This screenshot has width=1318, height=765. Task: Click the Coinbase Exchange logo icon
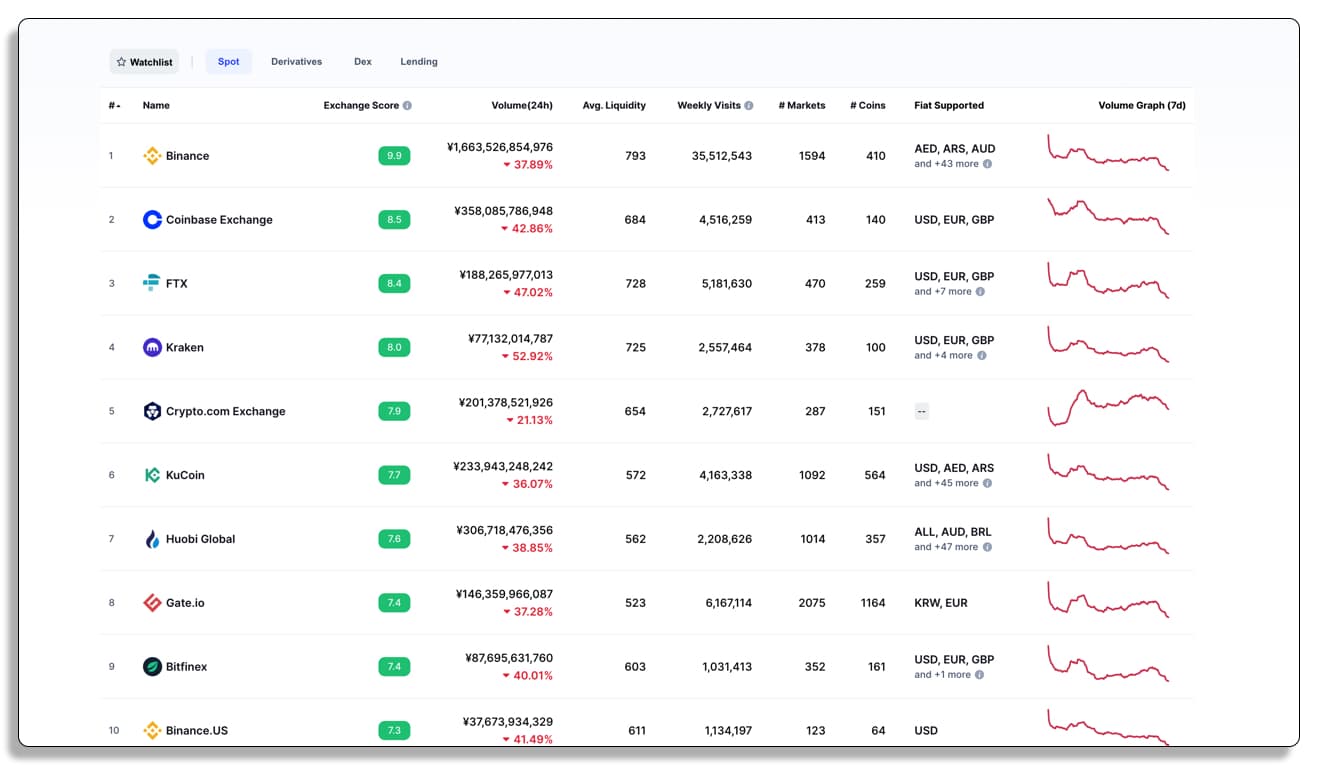152,220
